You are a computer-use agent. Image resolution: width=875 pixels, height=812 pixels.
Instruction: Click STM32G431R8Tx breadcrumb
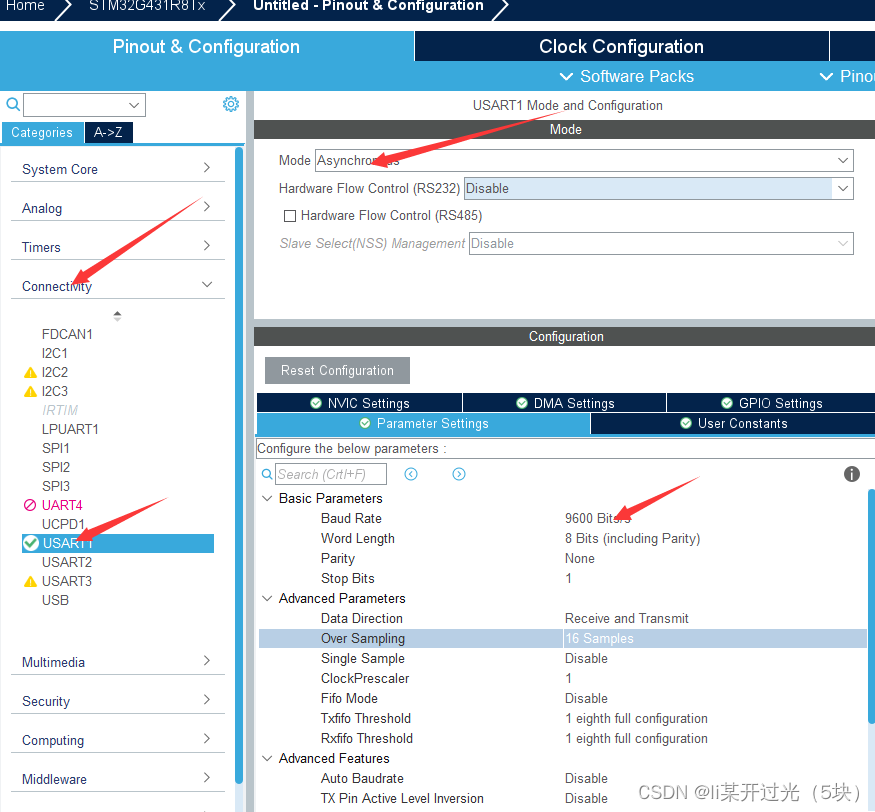(x=147, y=6)
